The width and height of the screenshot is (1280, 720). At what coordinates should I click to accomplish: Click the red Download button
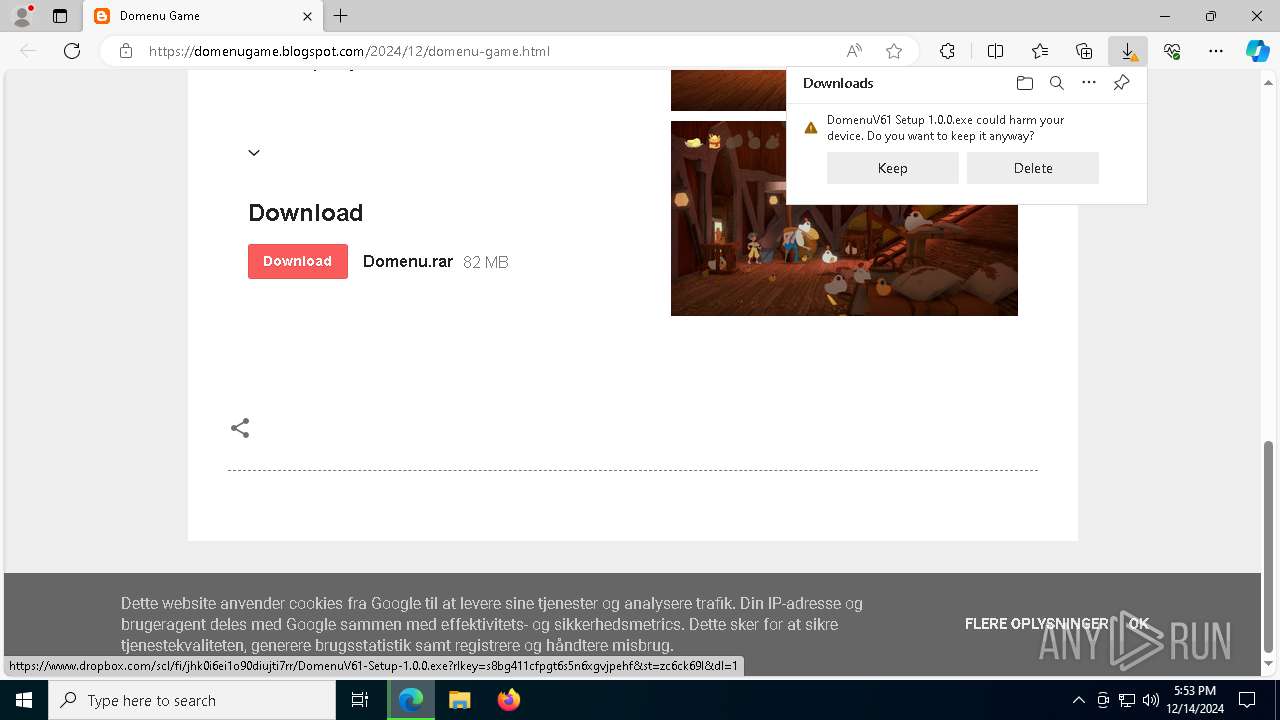(298, 261)
